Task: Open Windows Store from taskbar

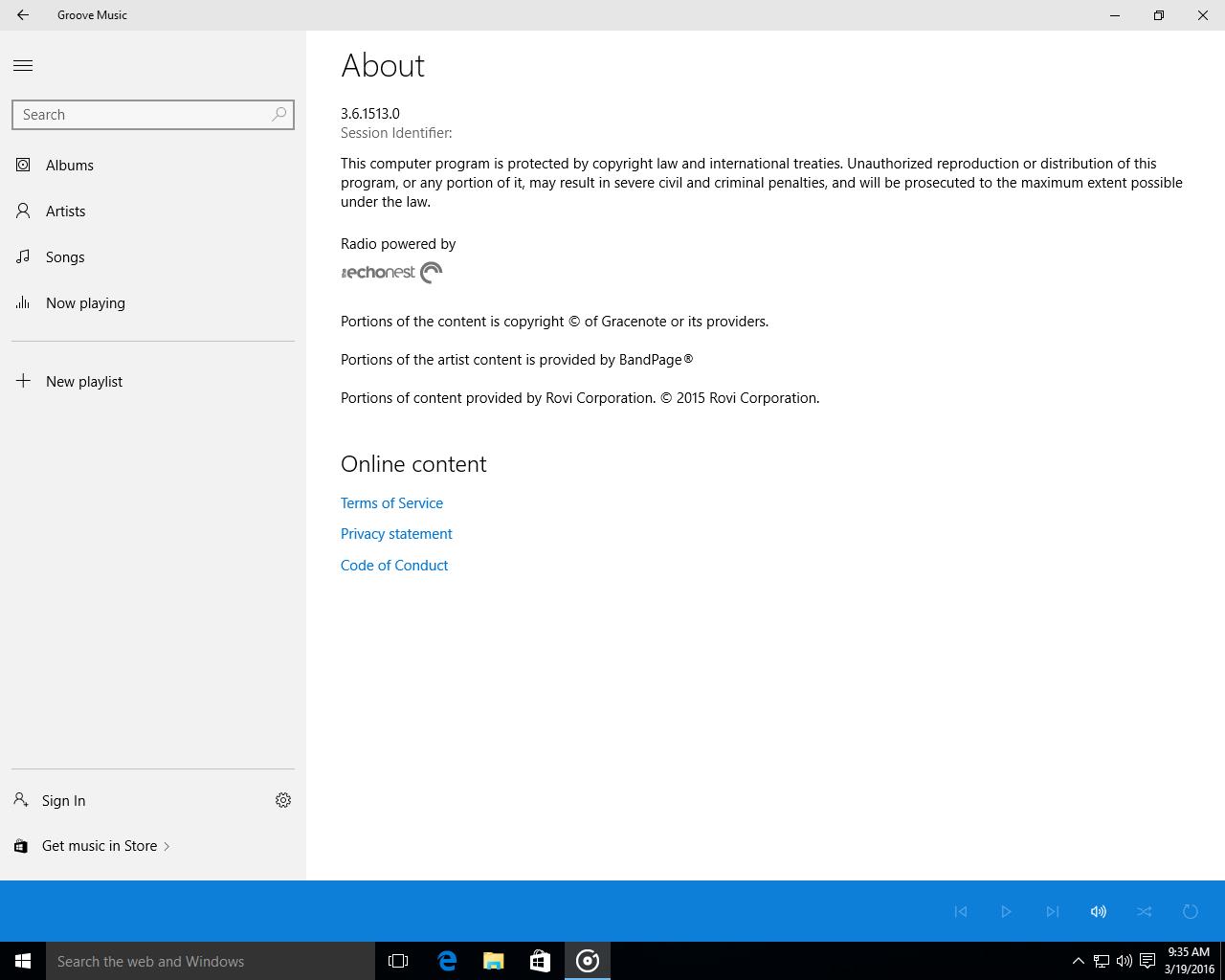Action: [541, 961]
